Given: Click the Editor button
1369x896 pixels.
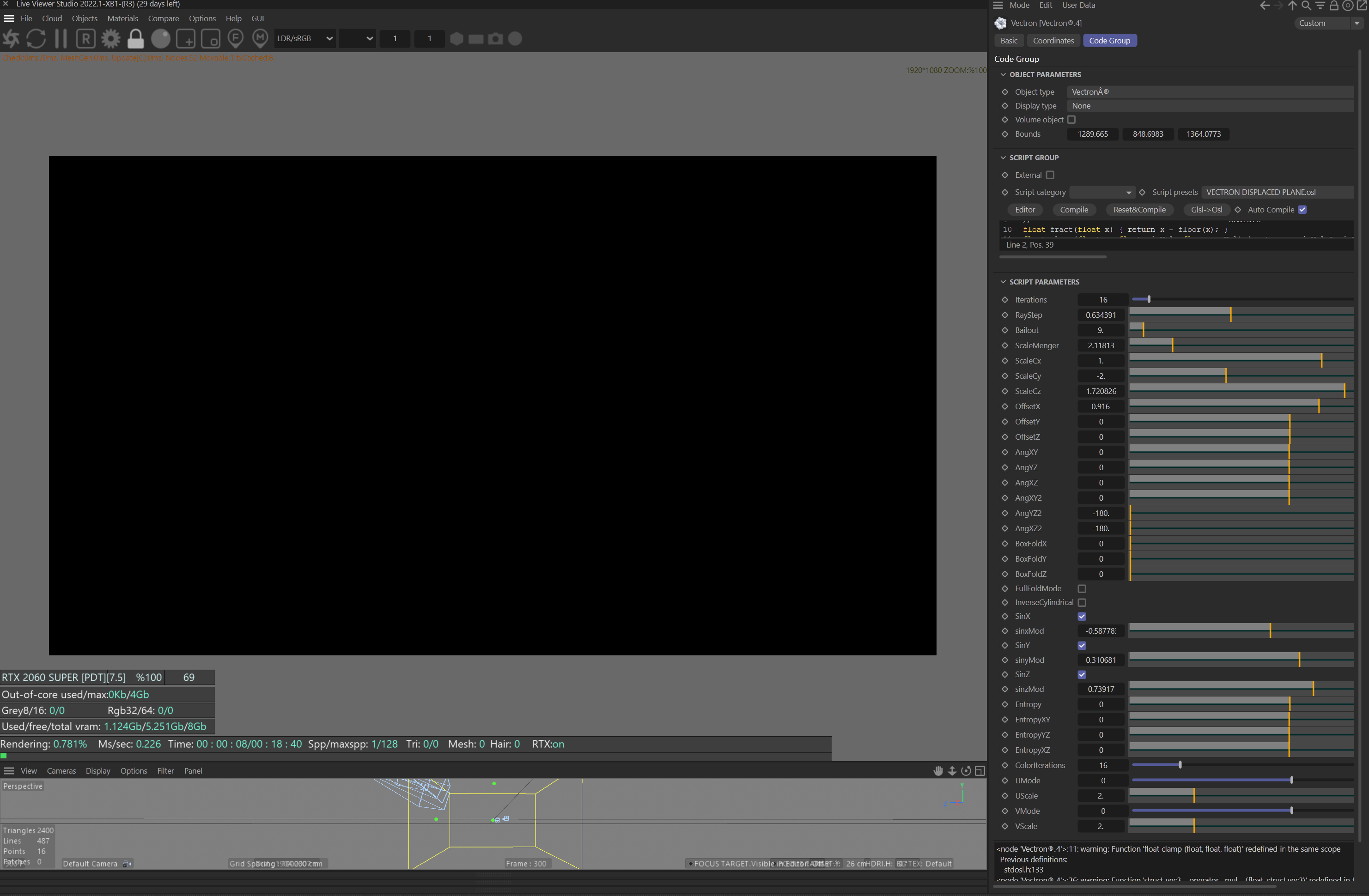Looking at the screenshot, I should 1024,210.
